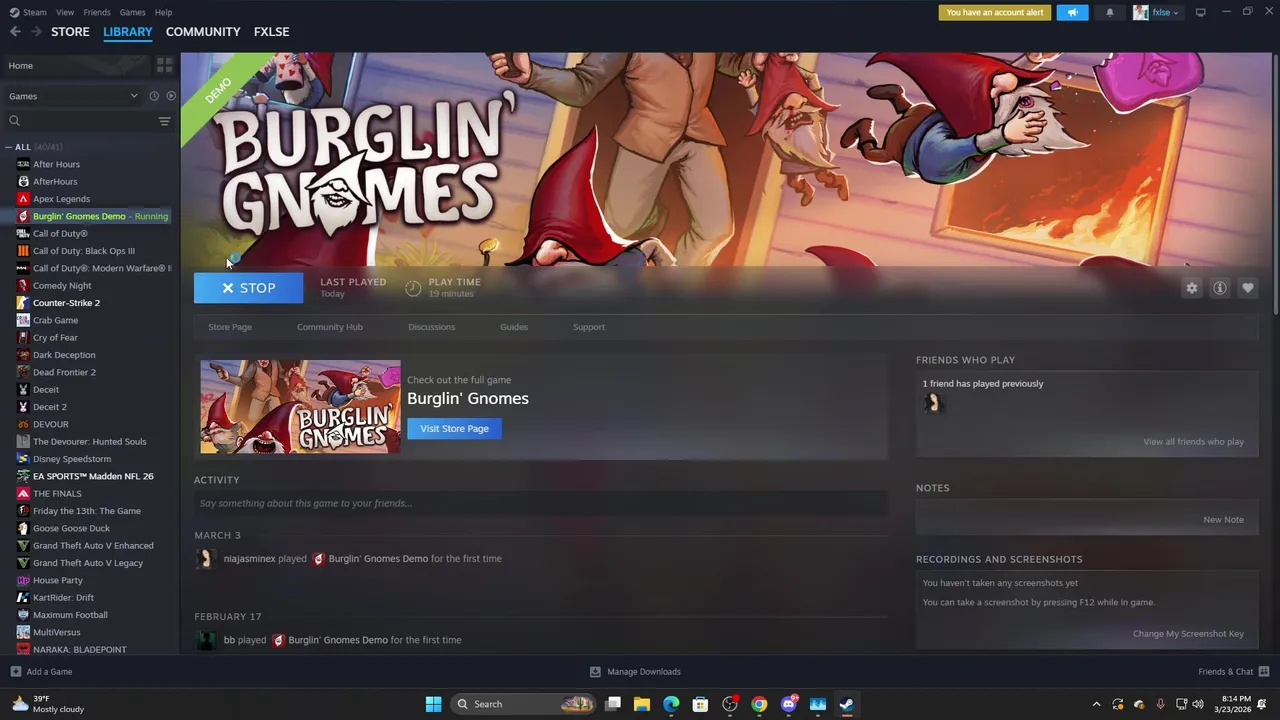Open File Explorer from taskbar
Viewport: 1280px width, 720px height.
[642, 704]
